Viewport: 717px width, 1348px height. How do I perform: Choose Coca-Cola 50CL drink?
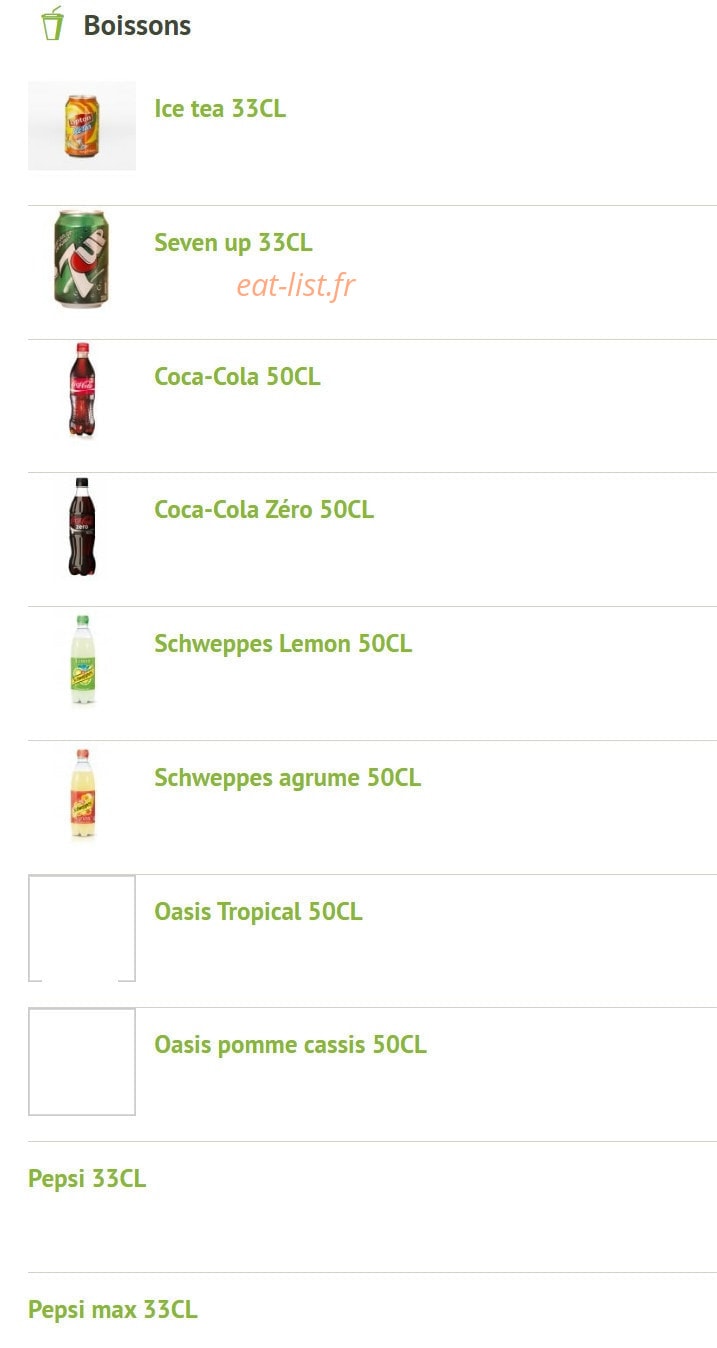(x=237, y=377)
